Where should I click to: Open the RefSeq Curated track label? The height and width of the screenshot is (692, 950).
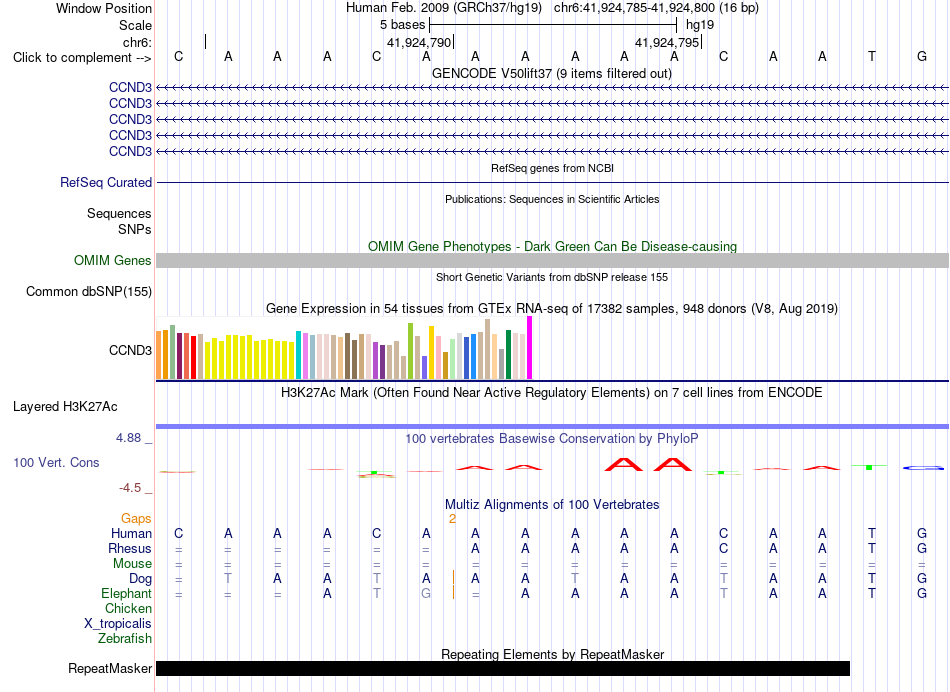pos(106,182)
